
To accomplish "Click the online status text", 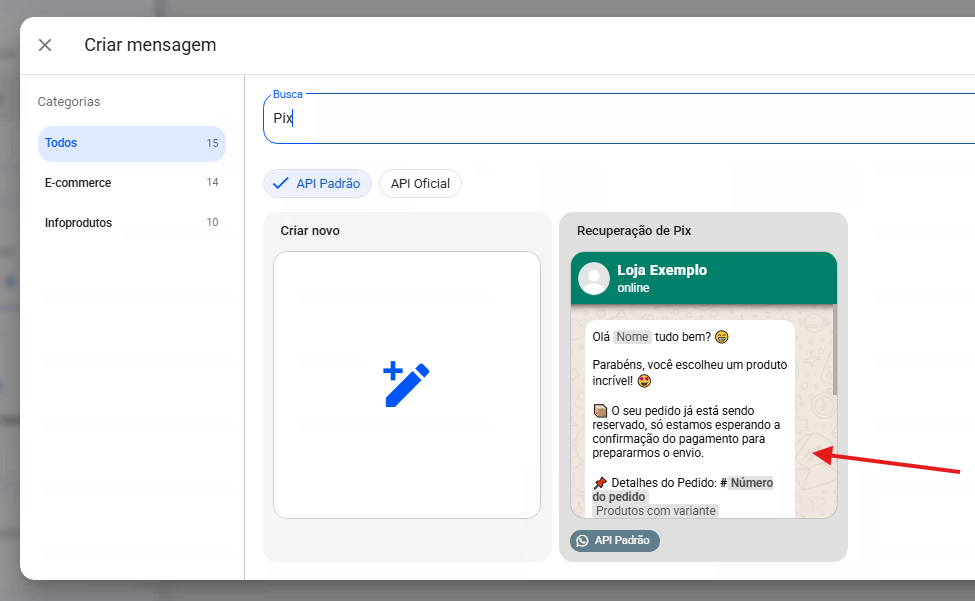I will pos(633,288).
